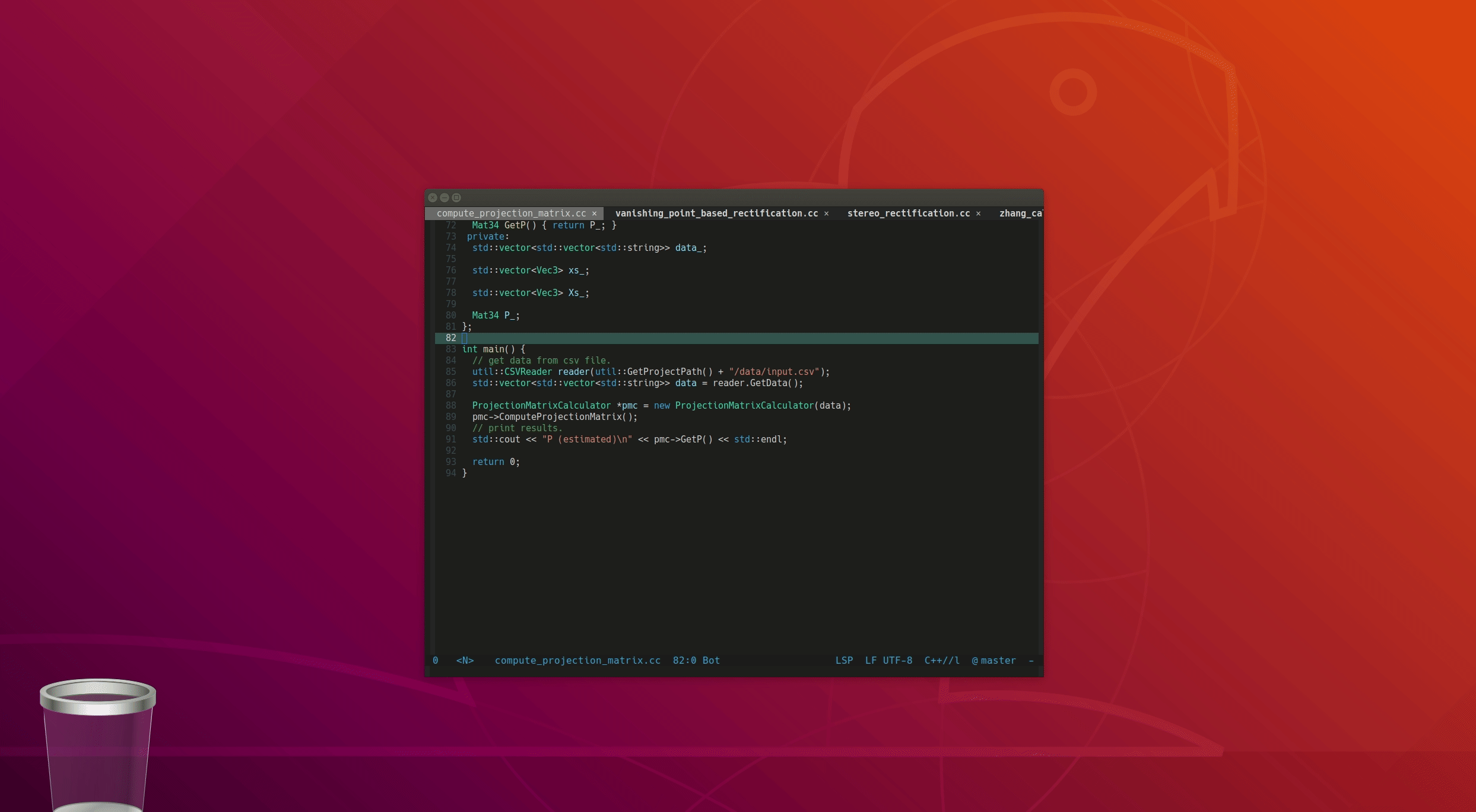Click the buffer name in the modeline
Image resolution: width=1476 pixels, height=812 pixels.
click(x=577, y=661)
